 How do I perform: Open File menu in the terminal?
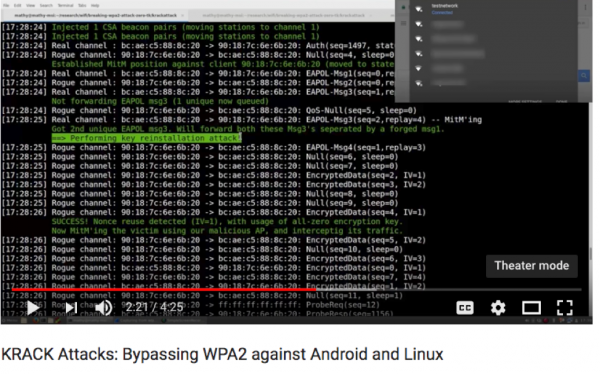tap(6, 5)
